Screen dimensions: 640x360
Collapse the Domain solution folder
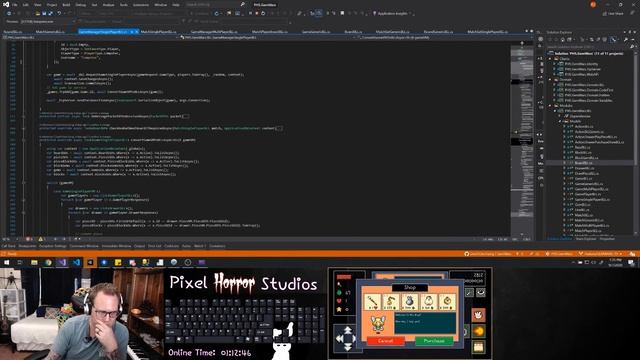[550, 79]
